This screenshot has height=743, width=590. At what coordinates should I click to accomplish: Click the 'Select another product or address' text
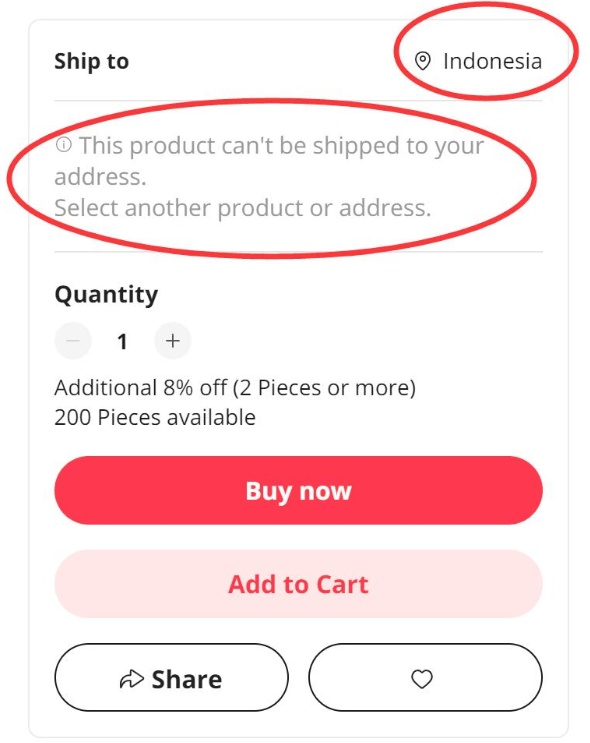click(x=243, y=208)
